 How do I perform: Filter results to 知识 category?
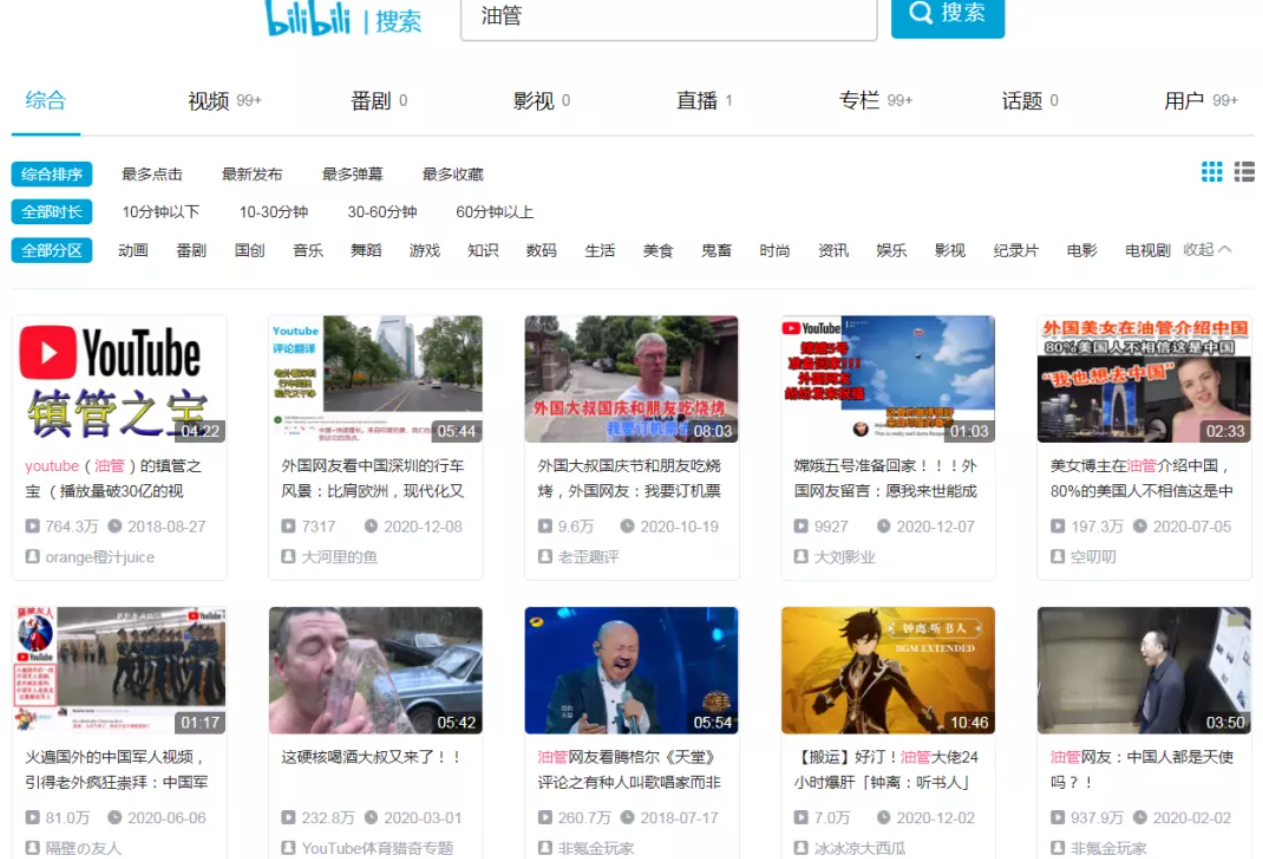click(483, 250)
